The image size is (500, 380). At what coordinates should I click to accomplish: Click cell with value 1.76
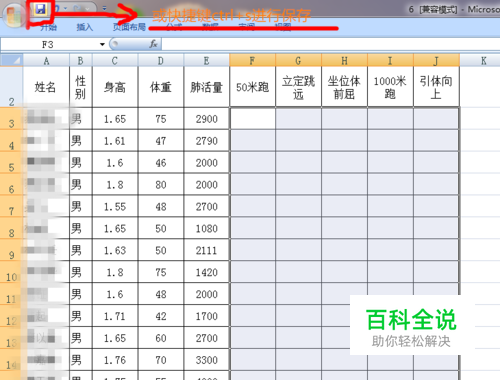[x=115, y=360]
